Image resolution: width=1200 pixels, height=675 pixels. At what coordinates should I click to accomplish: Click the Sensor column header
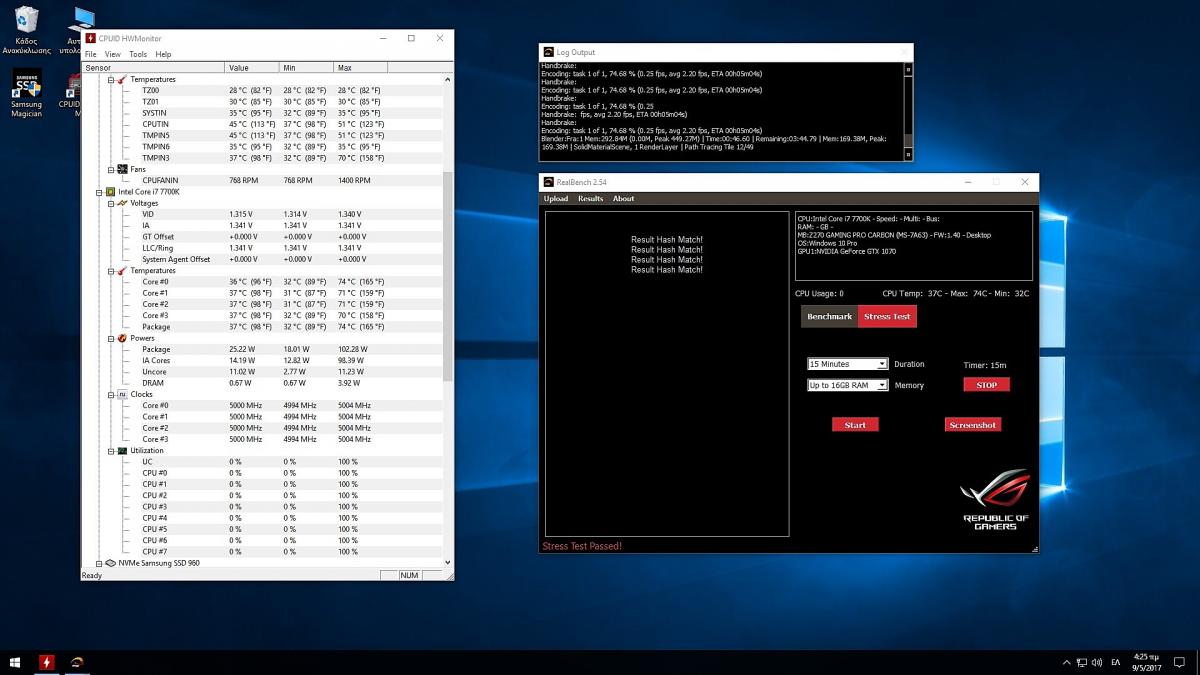(154, 67)
